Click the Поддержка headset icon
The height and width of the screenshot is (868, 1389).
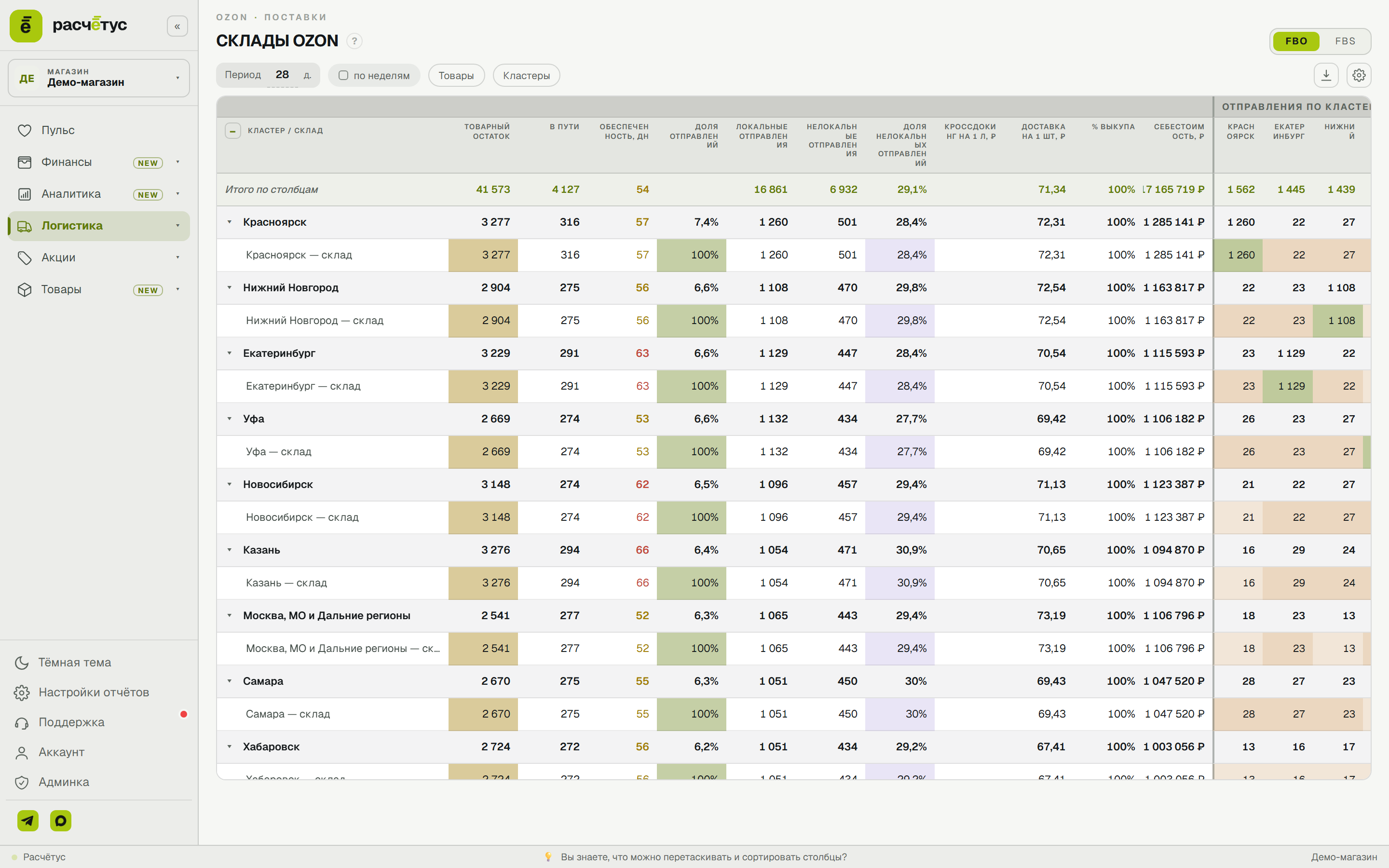click(22, 722)
